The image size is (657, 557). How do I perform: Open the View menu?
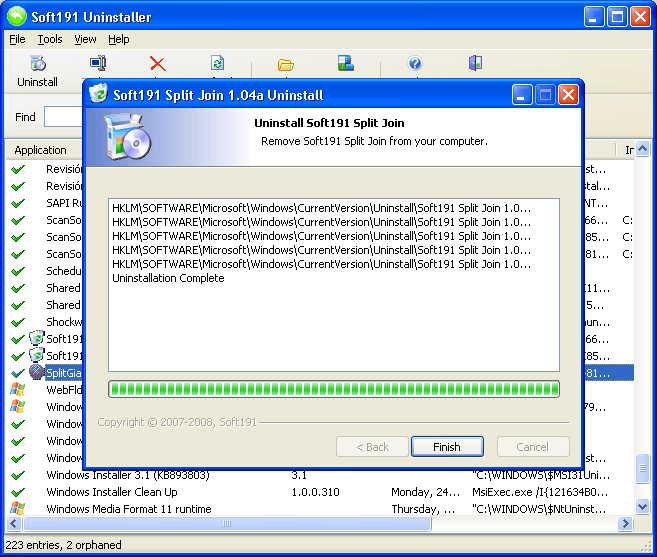click(85, 39)
